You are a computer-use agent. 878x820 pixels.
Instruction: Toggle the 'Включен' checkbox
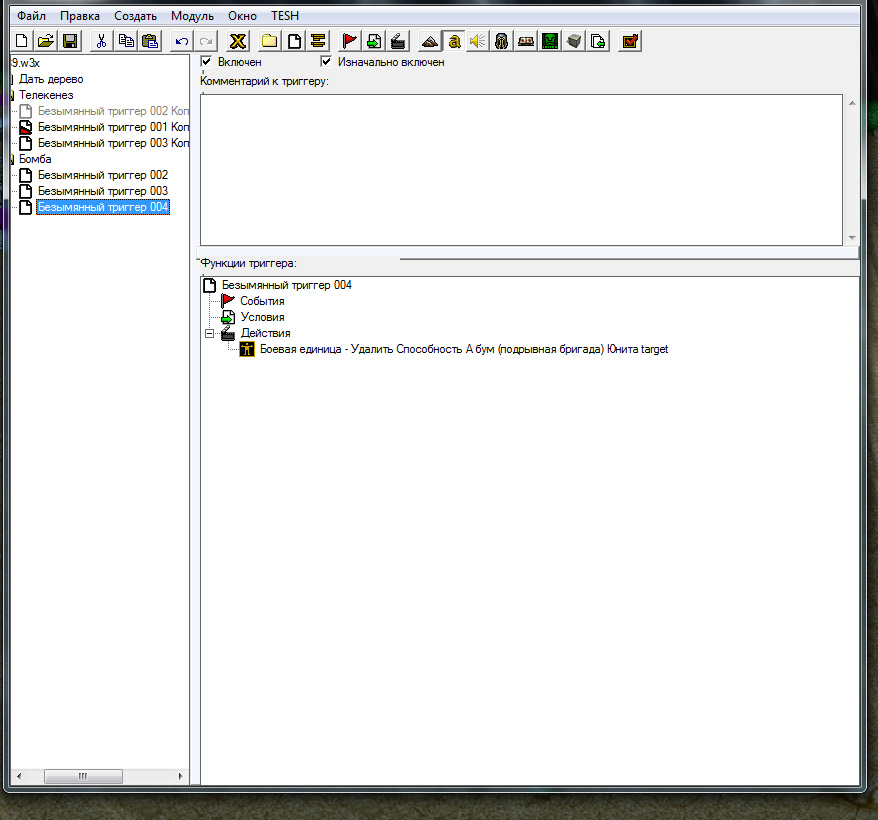pyautogui.click(x=206, y=61)
